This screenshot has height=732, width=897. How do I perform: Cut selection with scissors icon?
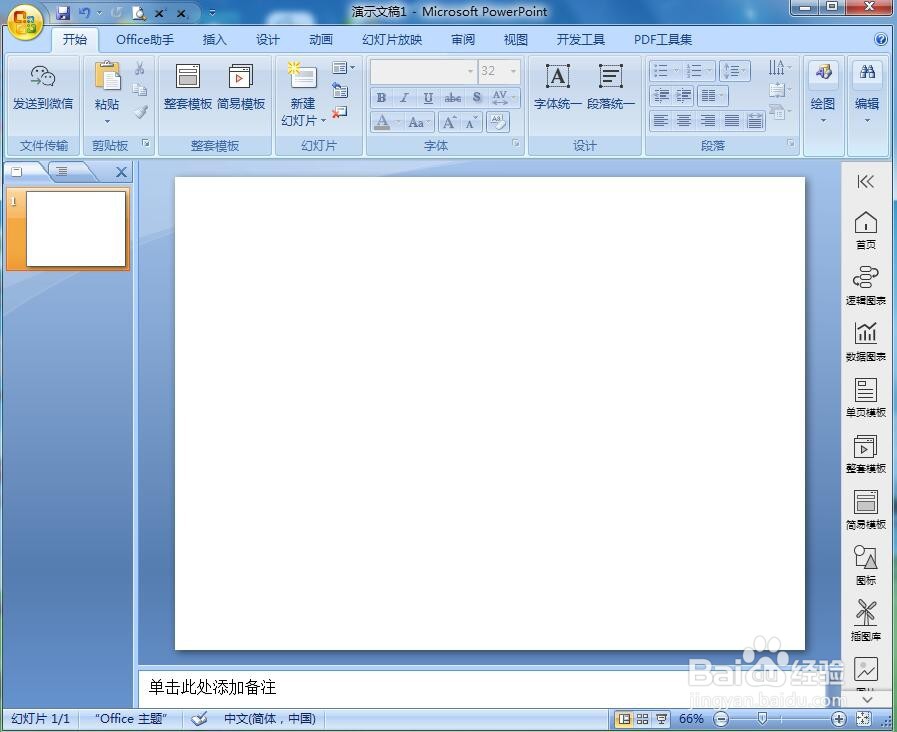coord(140,69)
